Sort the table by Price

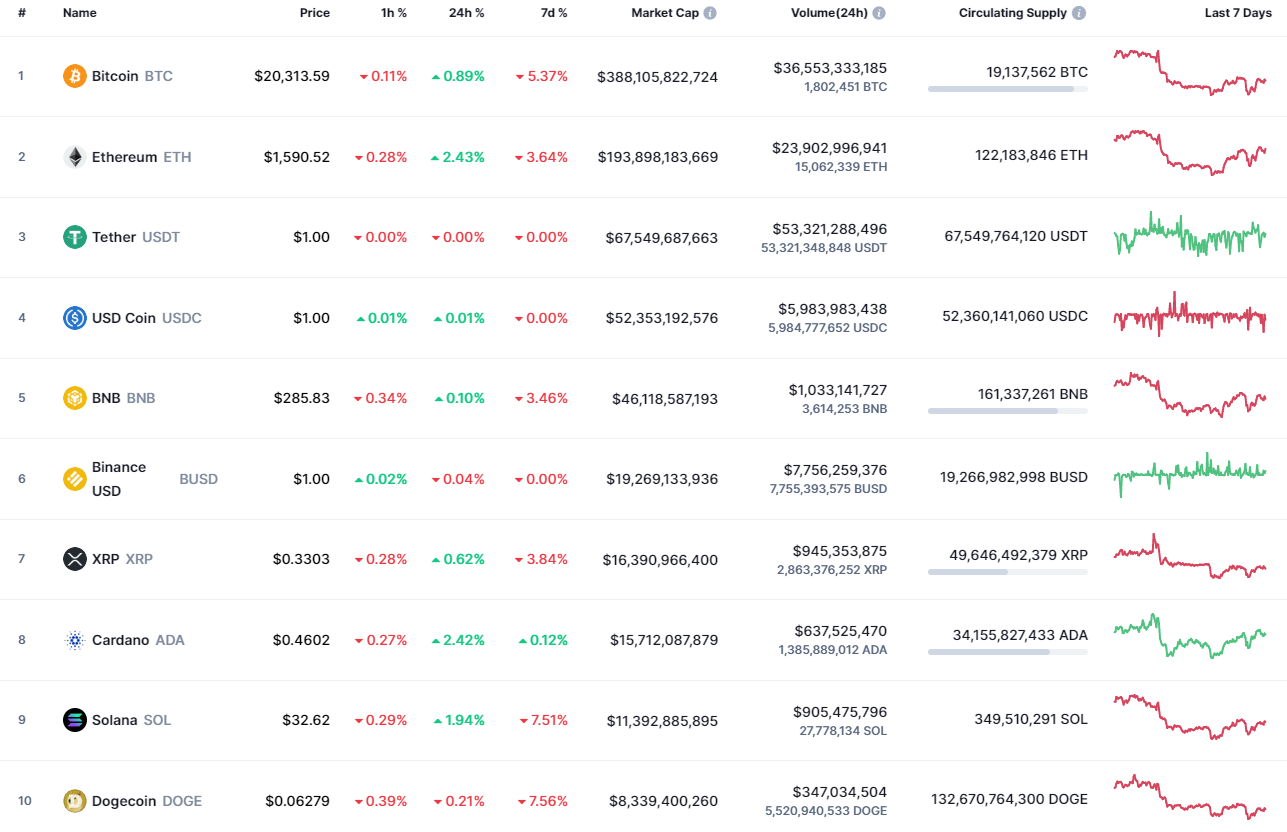click(x=314, y=13)
